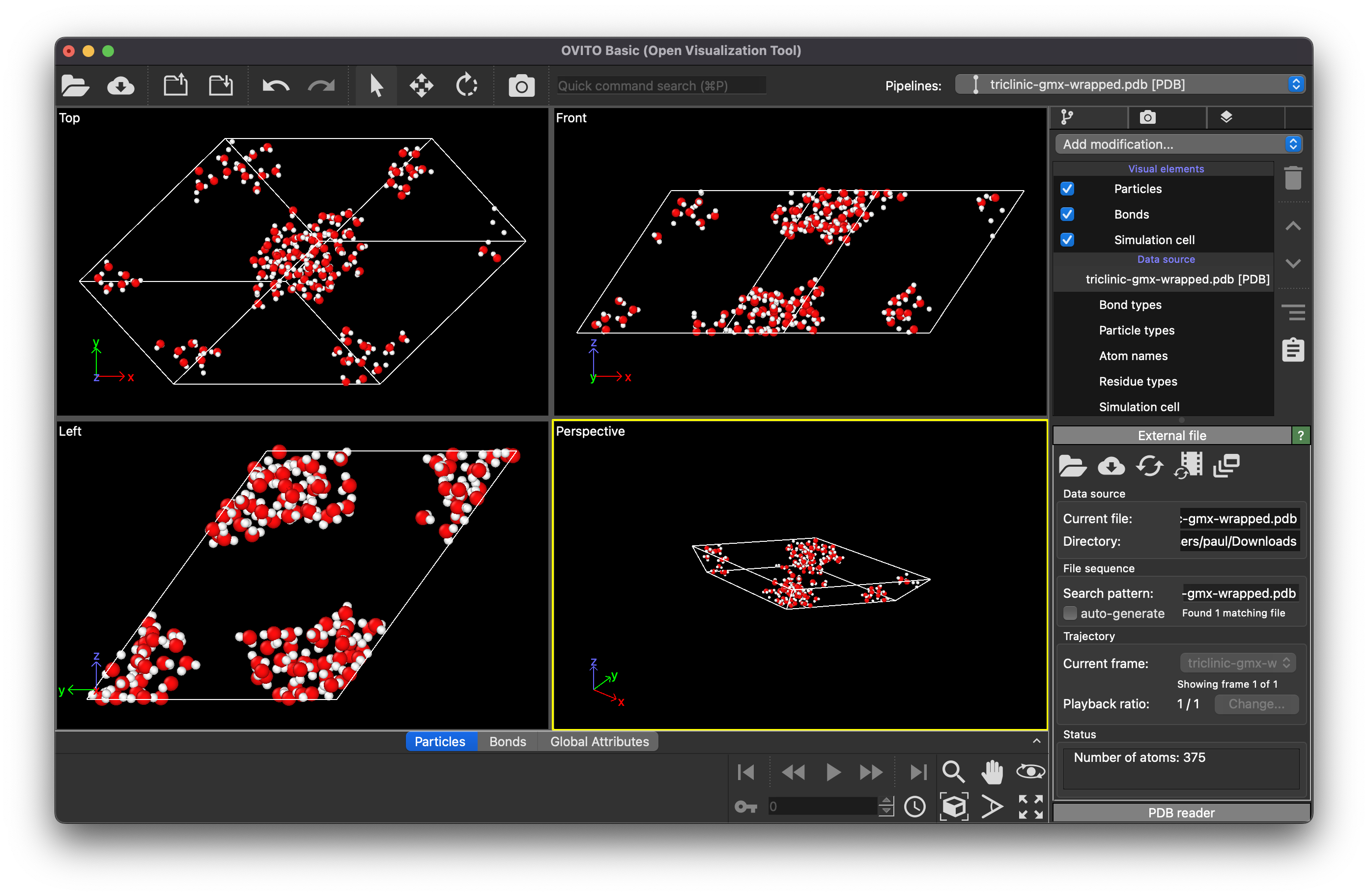The image size is (1368, 896).
Task: Switch to the Bonds tab
Action: click(507, 741)
